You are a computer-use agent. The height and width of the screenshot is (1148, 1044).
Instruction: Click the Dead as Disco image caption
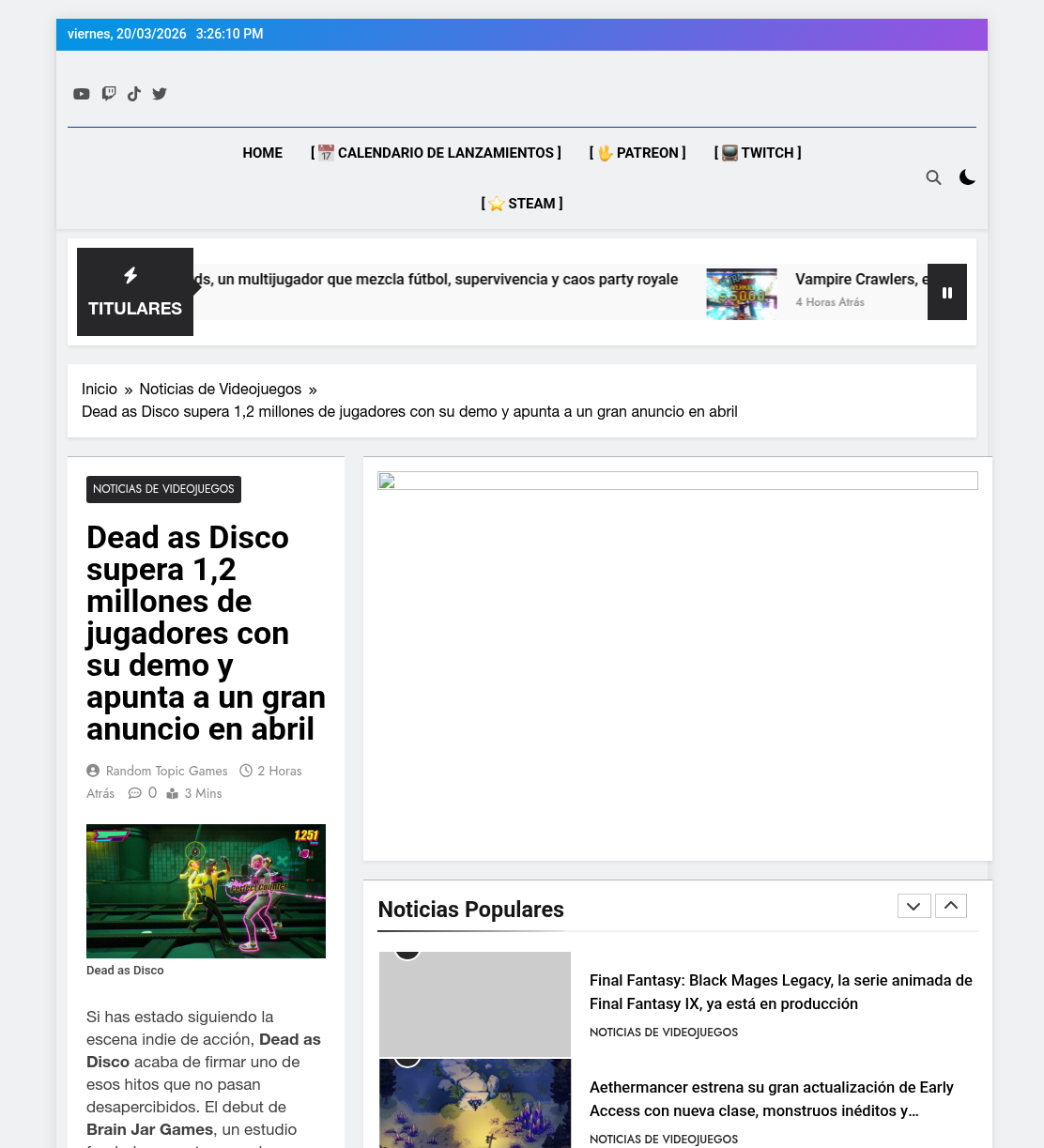click(x=125, y=971)
